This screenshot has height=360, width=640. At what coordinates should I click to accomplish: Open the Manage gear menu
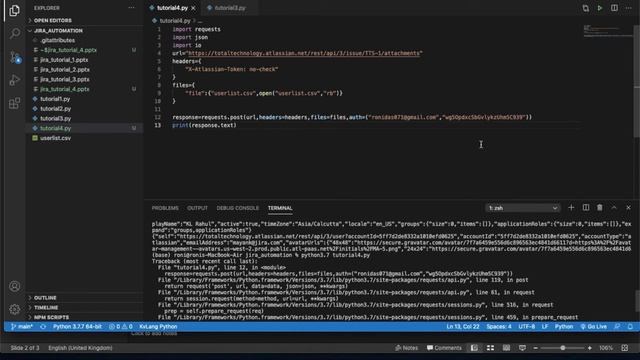(x=15, y=309)
